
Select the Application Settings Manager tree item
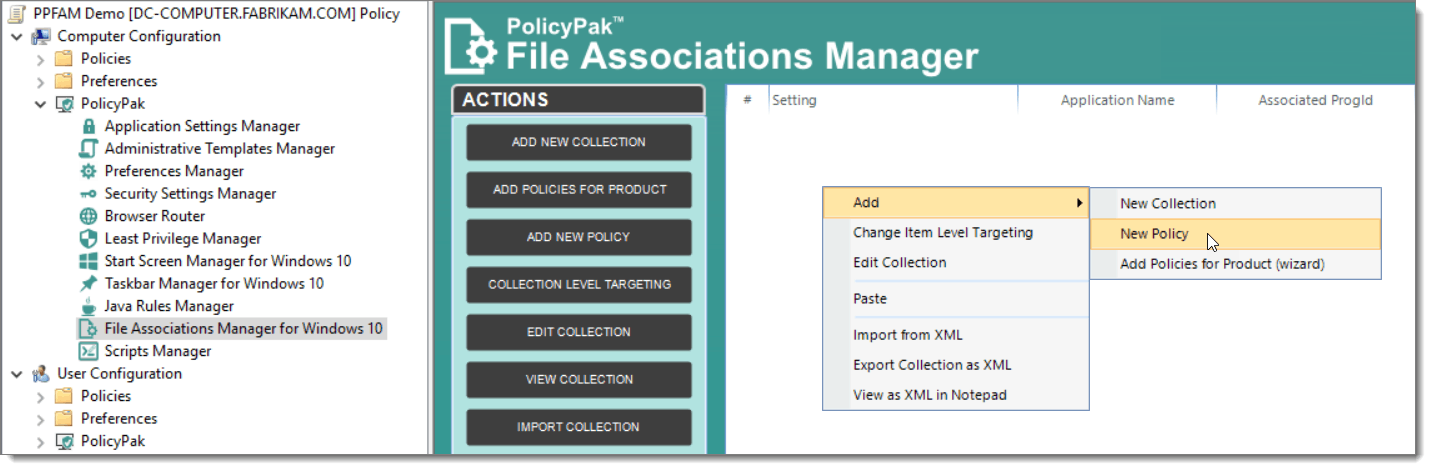click(202, 126)
